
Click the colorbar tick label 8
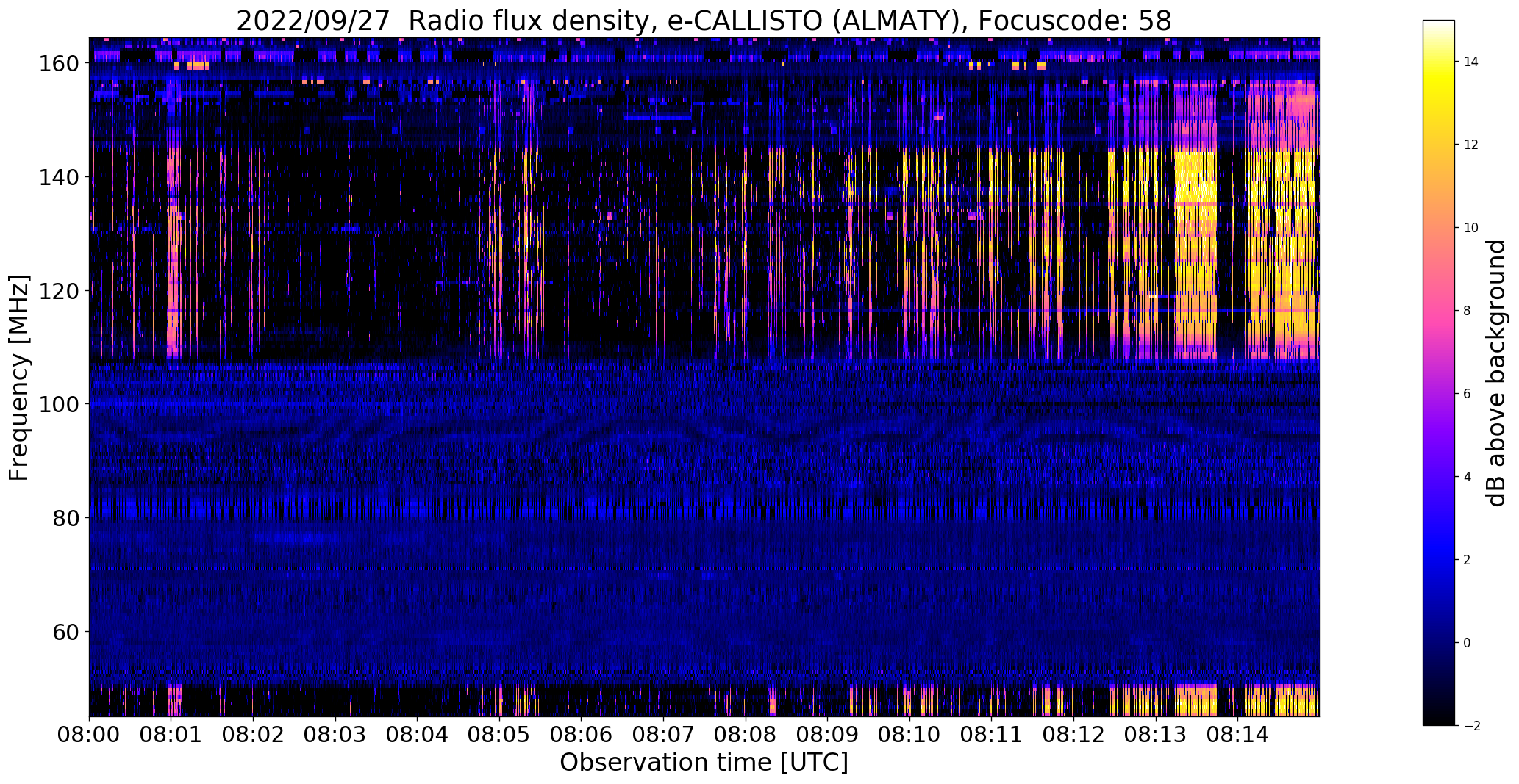1467,311
